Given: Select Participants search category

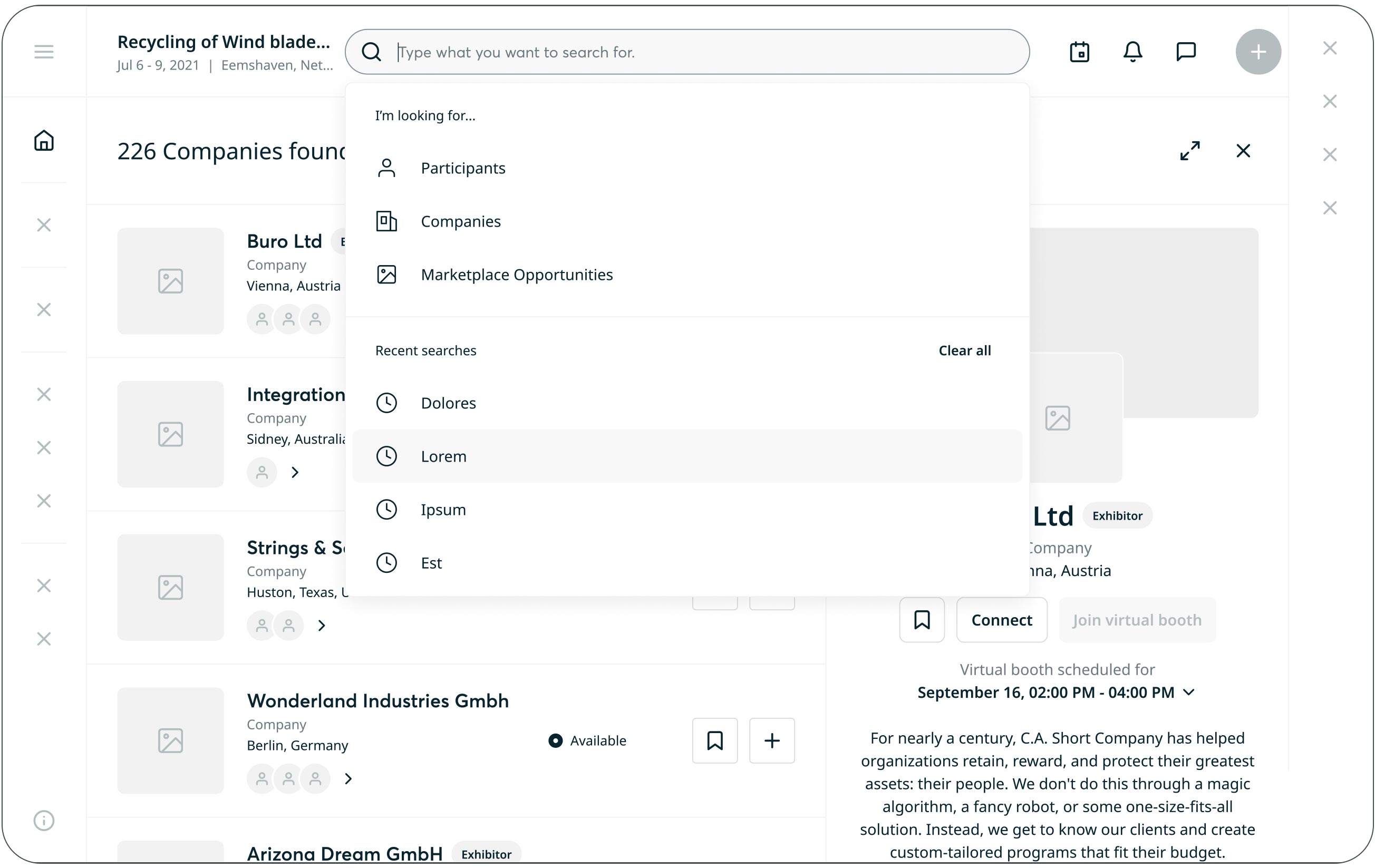Looking at the screenshot, I should [x=462, y=168].
